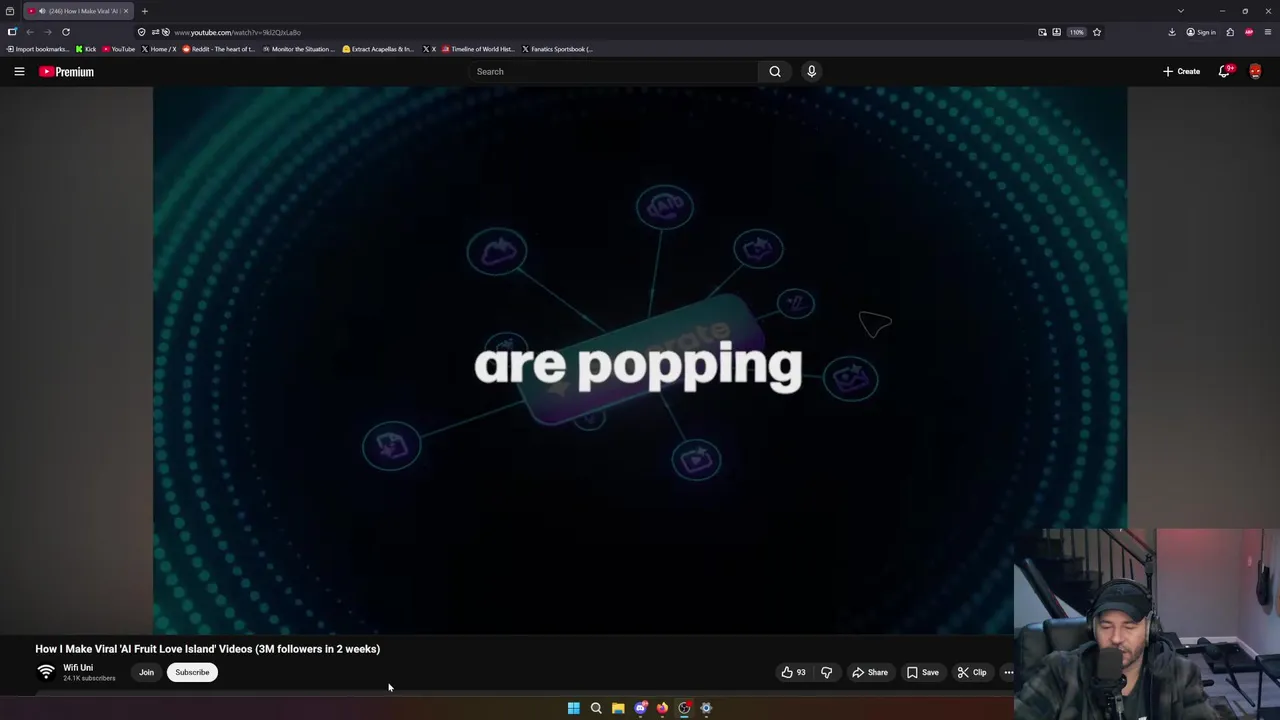
Task: Click the YouTube search magnifier button
Action: 775,71
